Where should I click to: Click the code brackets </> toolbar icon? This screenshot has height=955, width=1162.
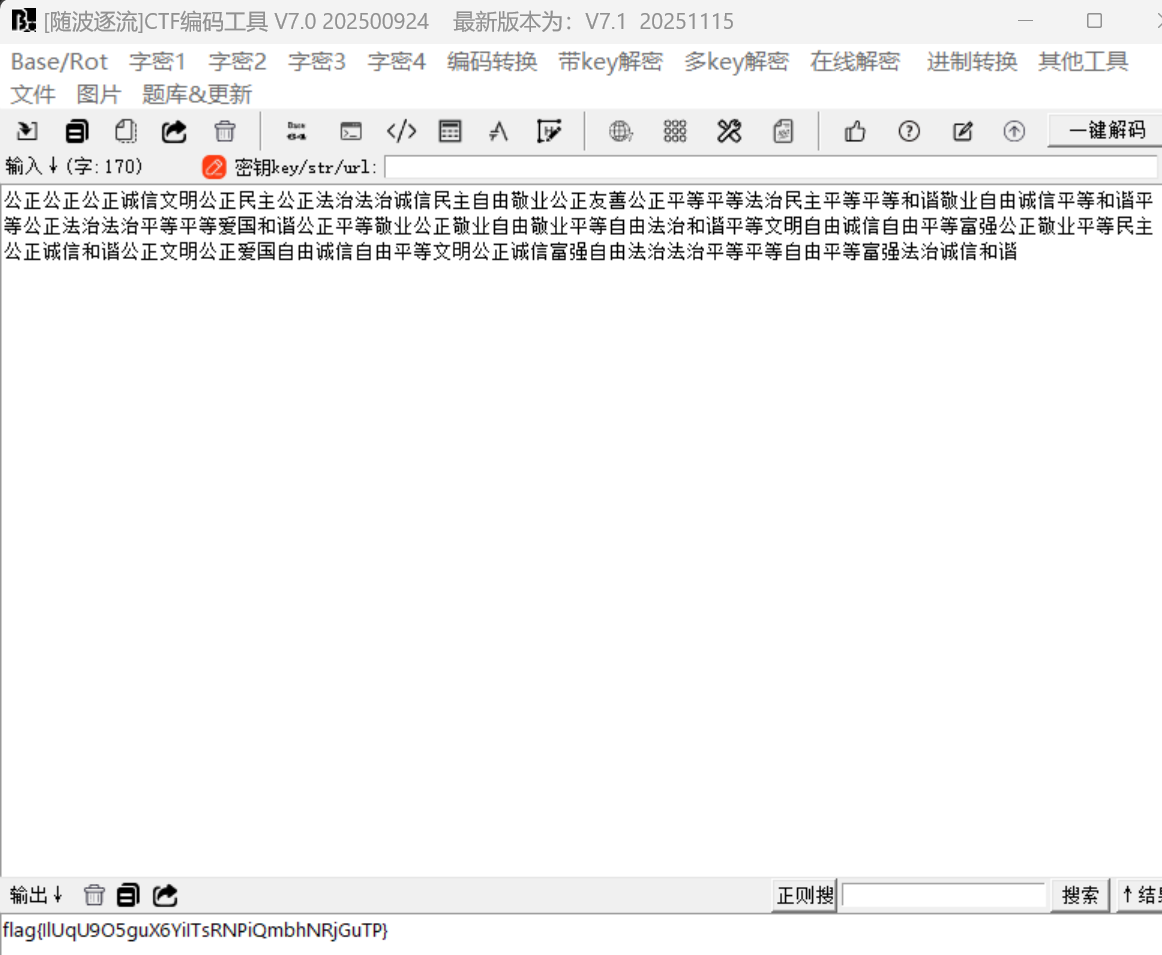pos(401,131)
